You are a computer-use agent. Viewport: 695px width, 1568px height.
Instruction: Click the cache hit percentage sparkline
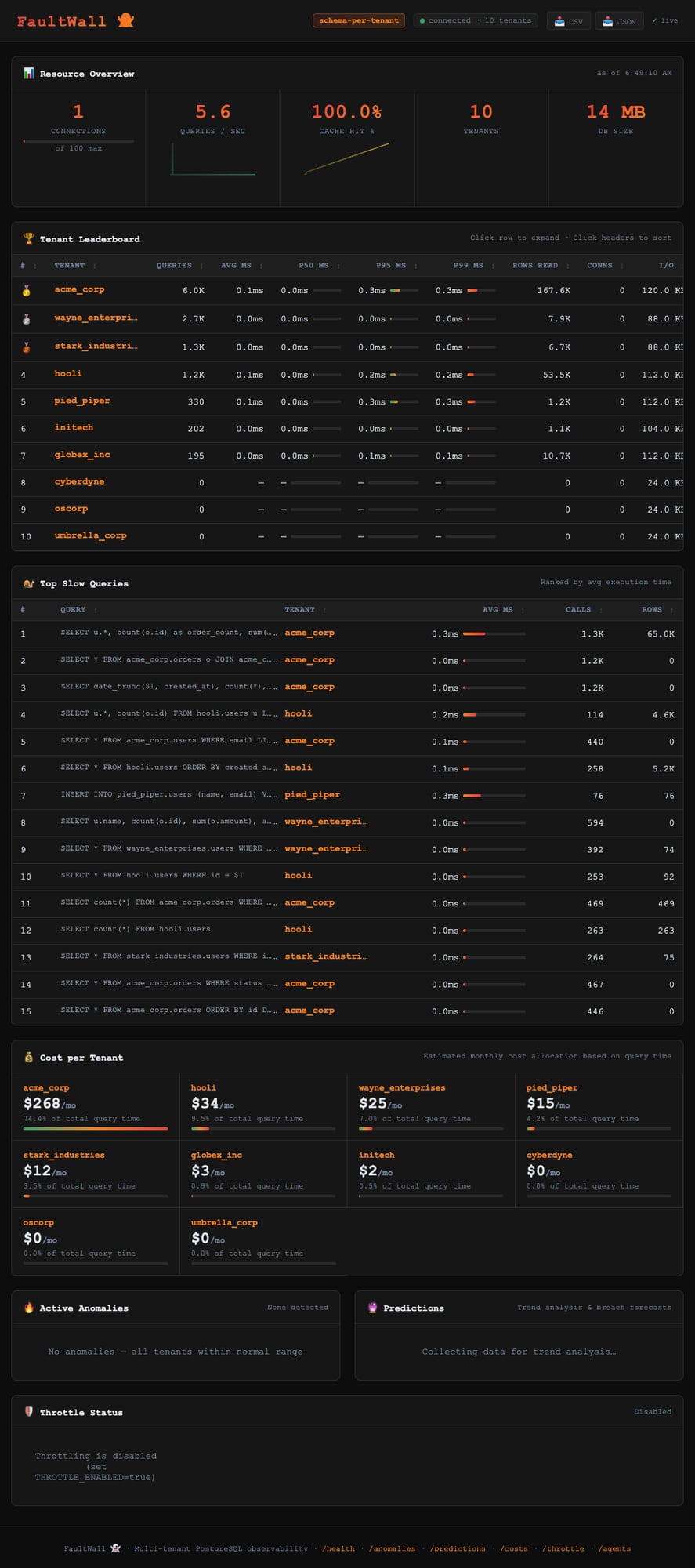pos(347,159)
